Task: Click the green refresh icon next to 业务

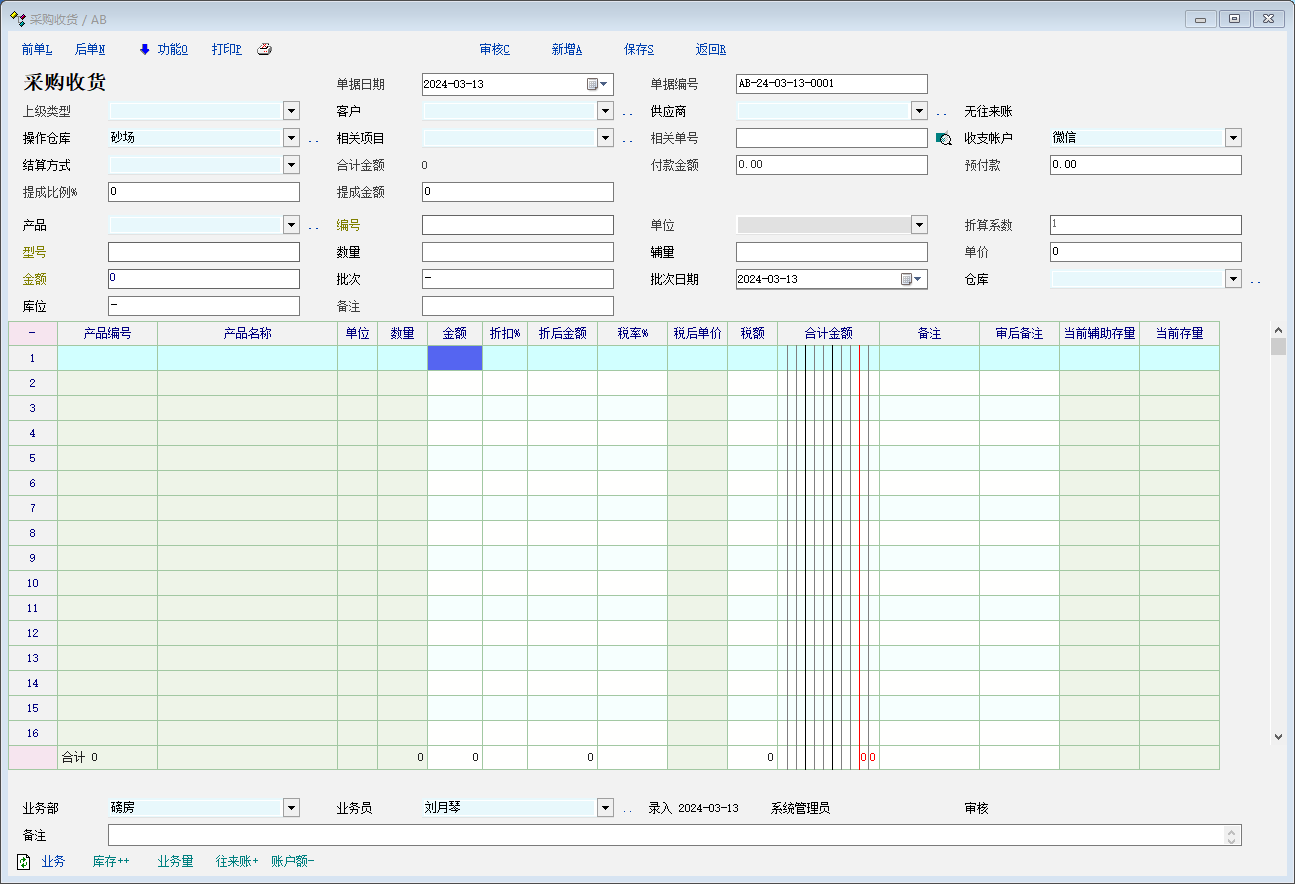Action: point(24,861)
